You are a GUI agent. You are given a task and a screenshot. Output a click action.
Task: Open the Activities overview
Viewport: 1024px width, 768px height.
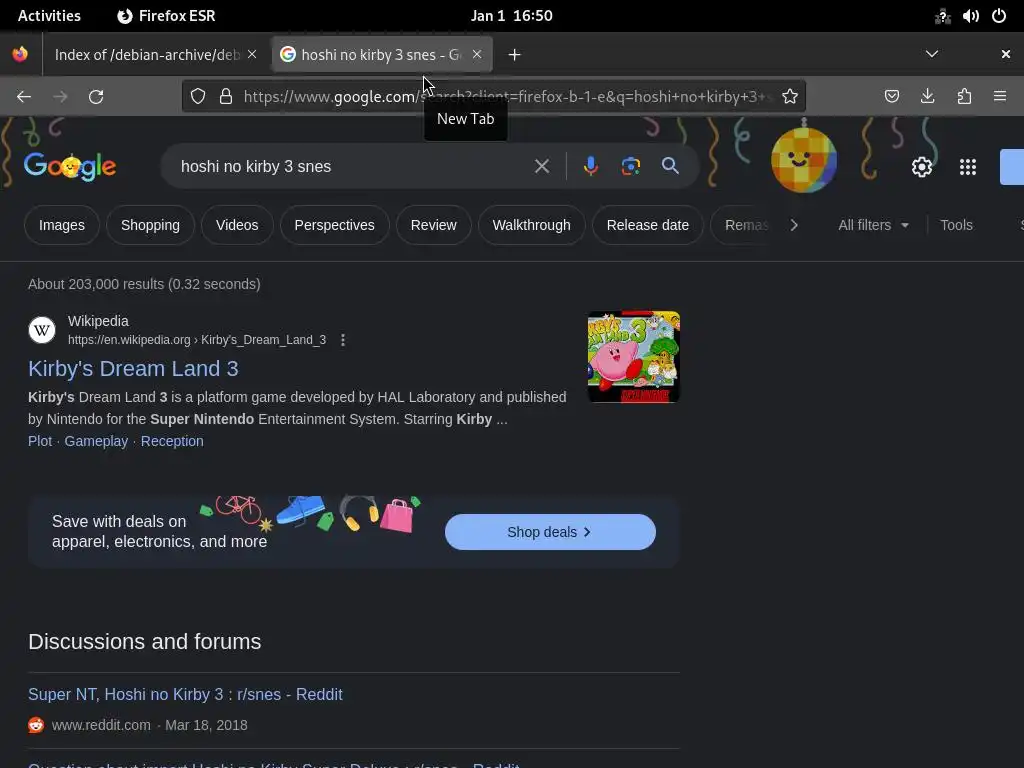pos(49,16)
